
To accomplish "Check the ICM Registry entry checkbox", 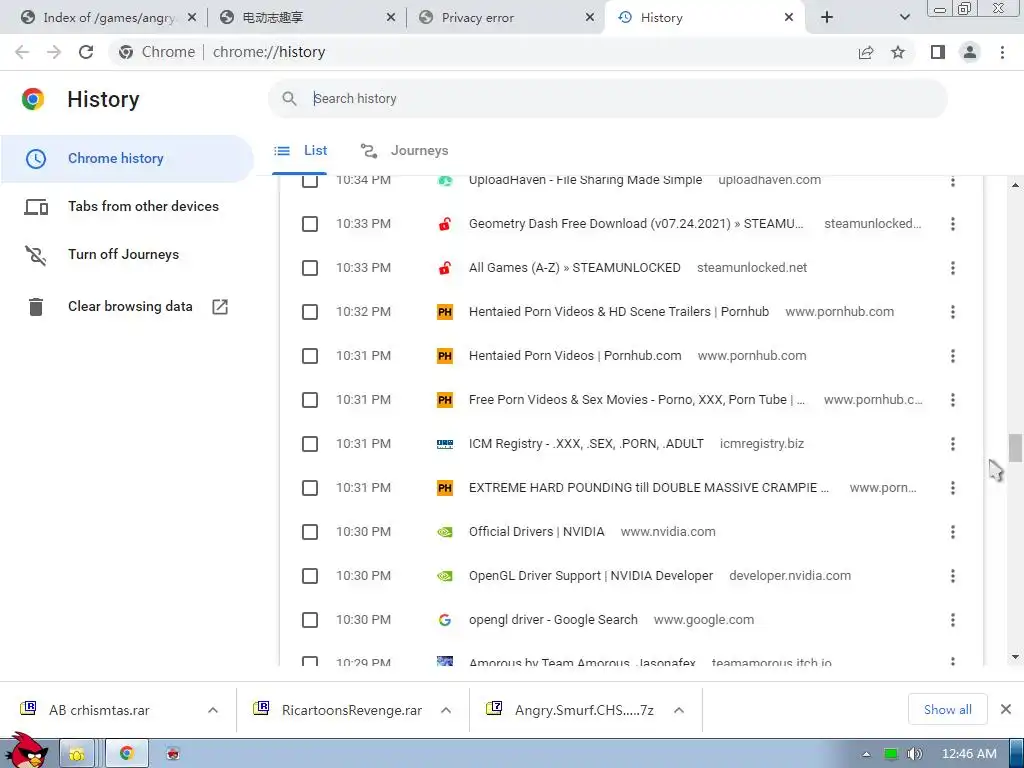I will click(x=310, y=444).
